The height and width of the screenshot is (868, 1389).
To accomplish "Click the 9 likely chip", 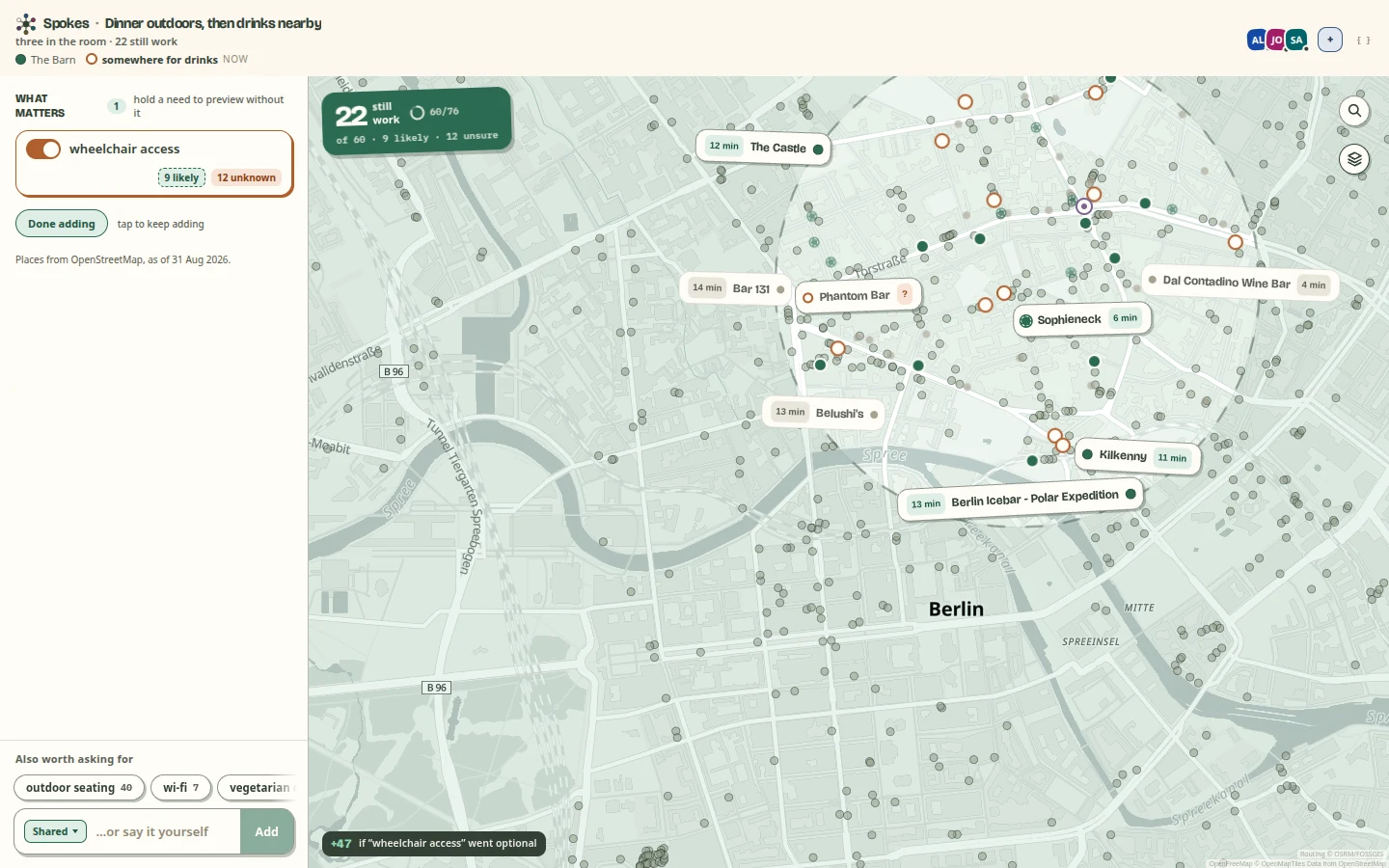I will pos(181,177).
